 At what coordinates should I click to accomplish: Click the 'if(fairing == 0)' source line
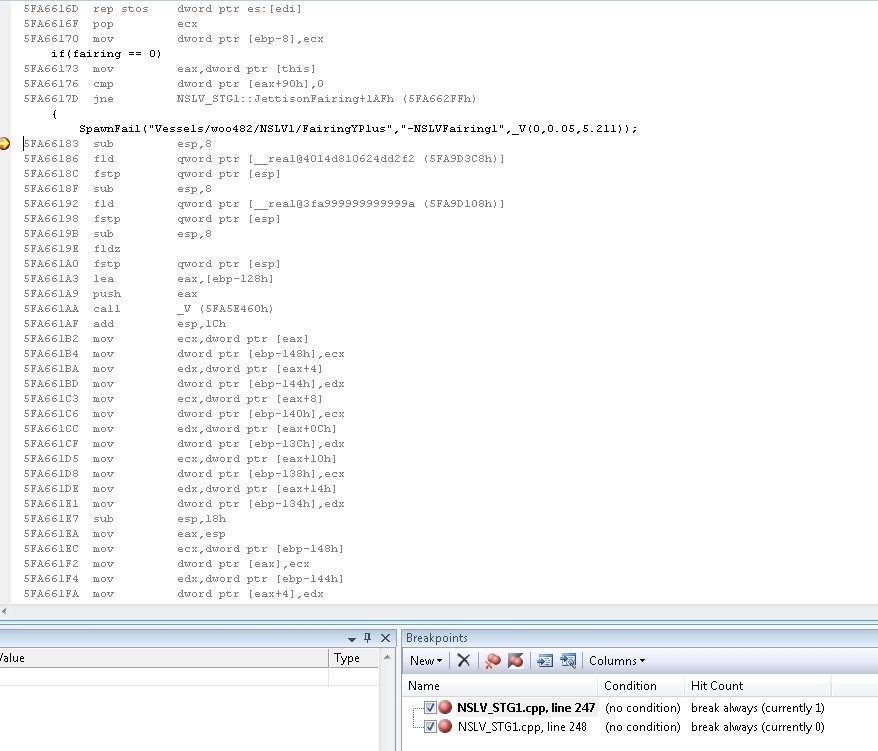pos(106,54)
